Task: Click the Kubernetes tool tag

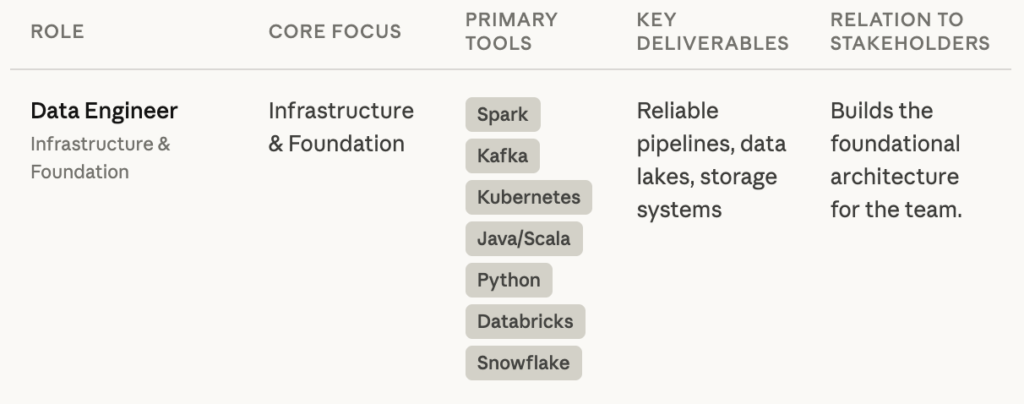Action: (528, 197)
